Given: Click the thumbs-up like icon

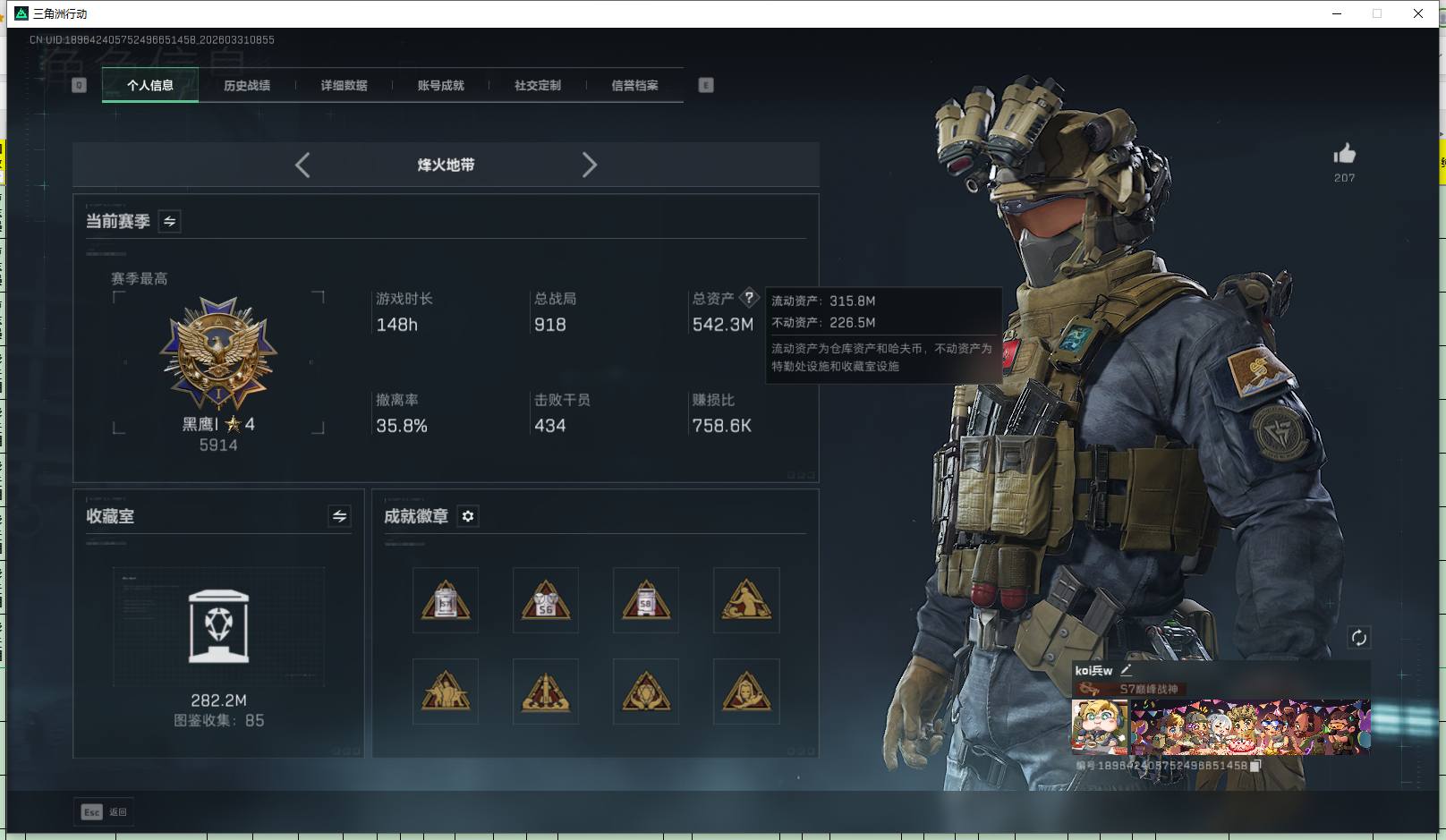Looking at the screenshot, I should (x=1344, y=154).
